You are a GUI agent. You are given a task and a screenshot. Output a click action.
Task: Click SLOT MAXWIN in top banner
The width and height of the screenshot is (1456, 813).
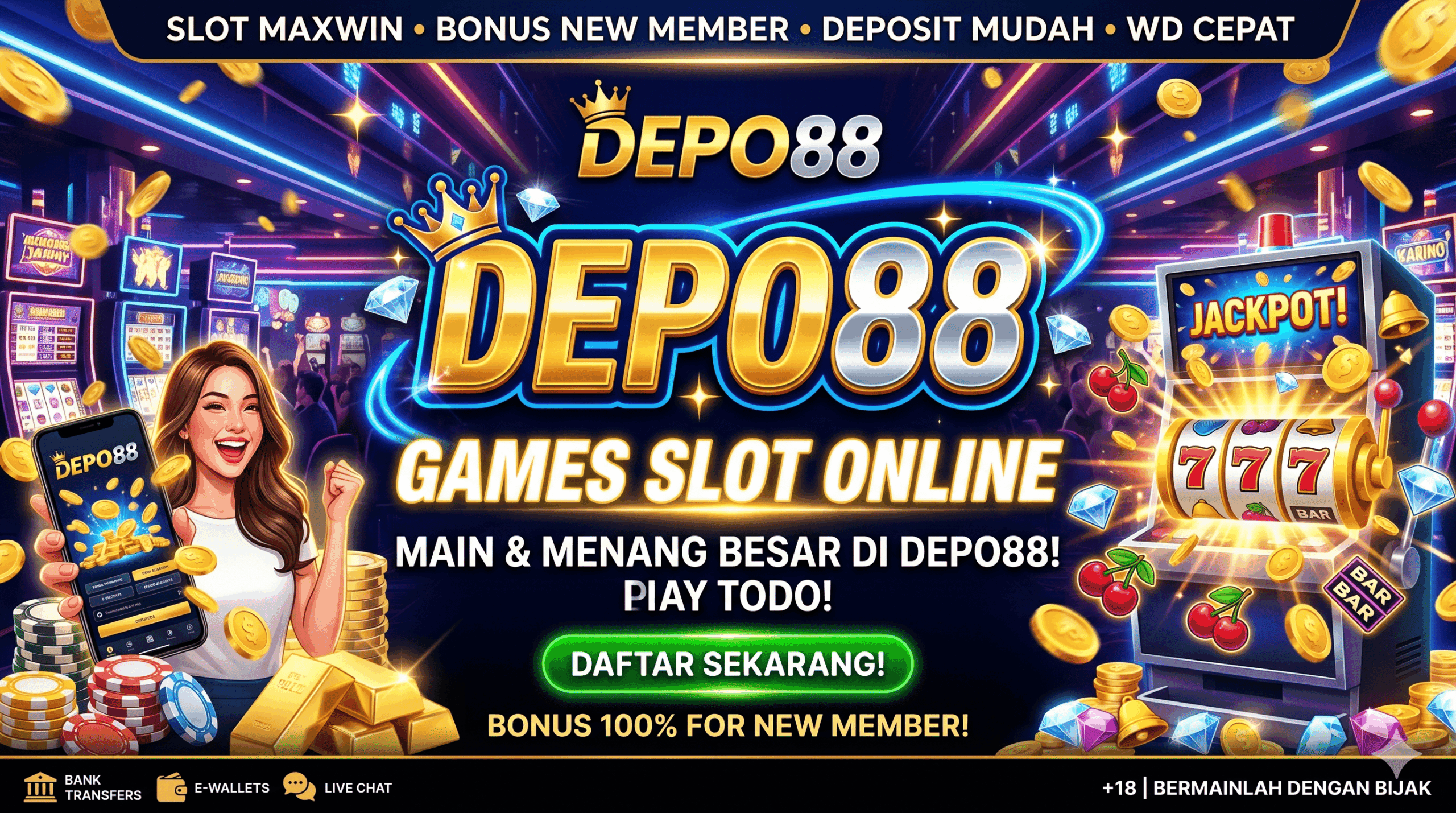[x=285, y=30]
